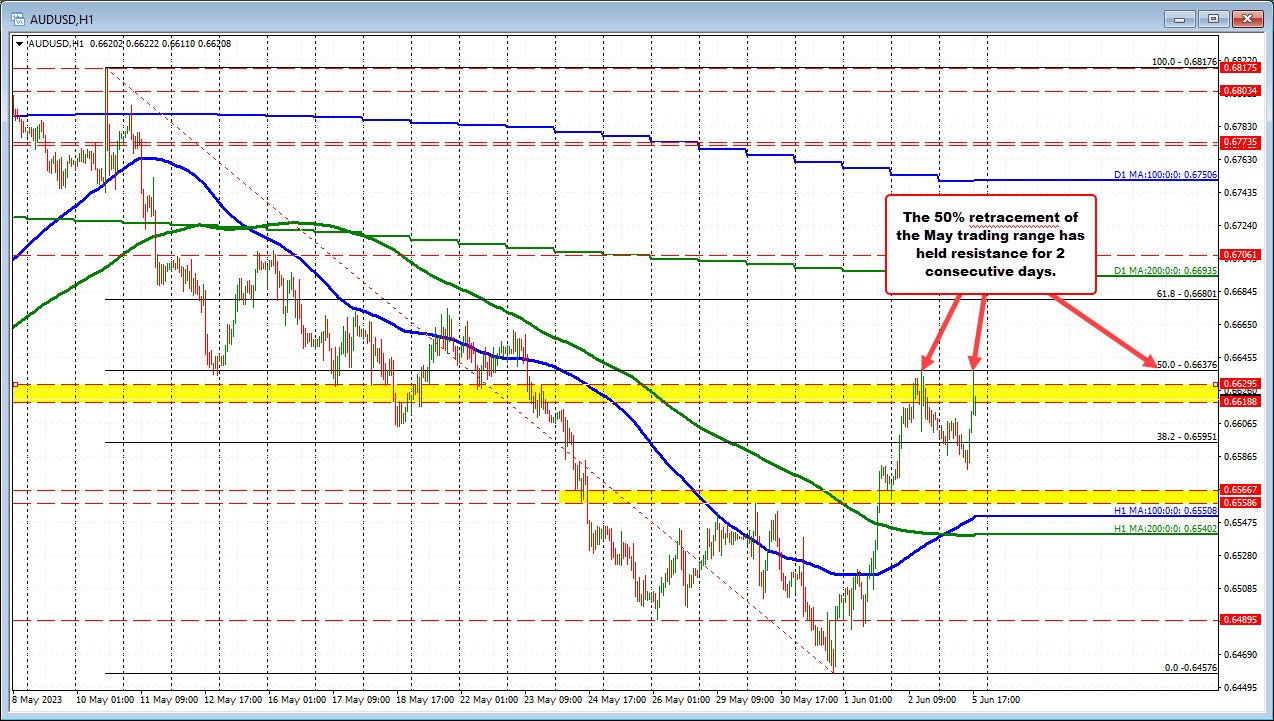
Task: Click the H1 MA:200 0.65402 label
Action: pyautogui.click(x=1165, y=527)
